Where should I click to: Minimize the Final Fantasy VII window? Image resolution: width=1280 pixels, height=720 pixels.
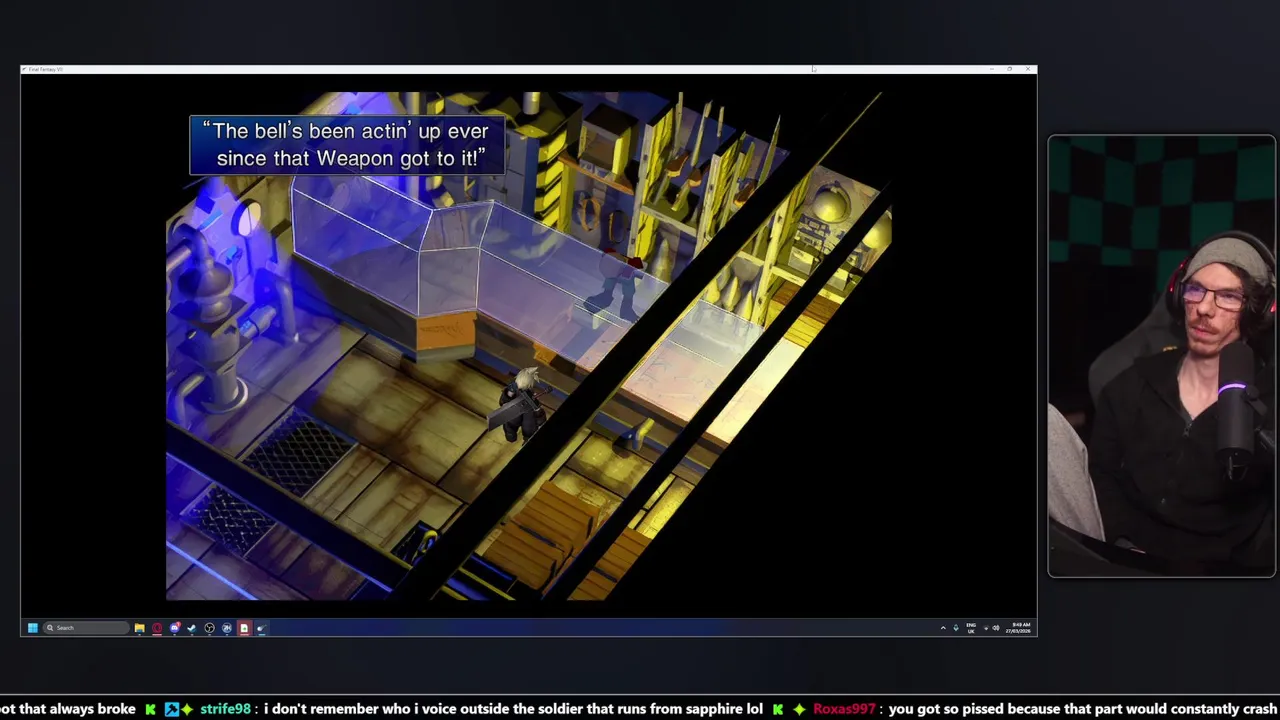click(991, 69)
